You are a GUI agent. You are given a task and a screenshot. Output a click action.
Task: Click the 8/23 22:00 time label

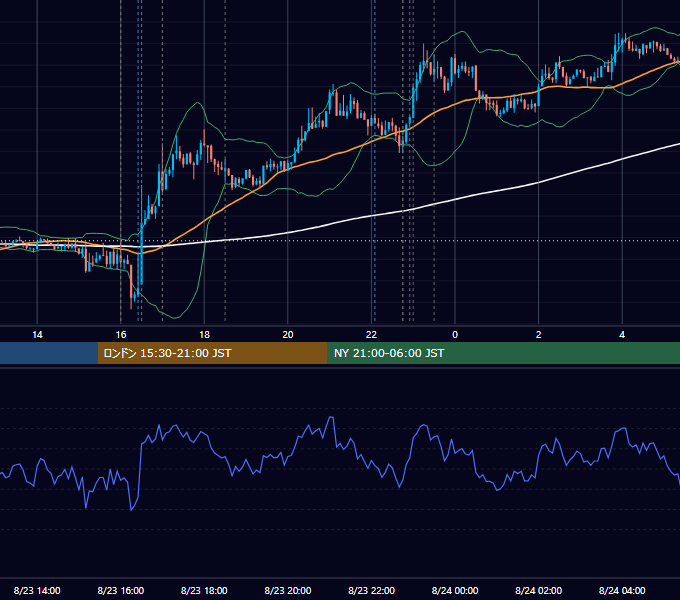click(x=371, y=590)
